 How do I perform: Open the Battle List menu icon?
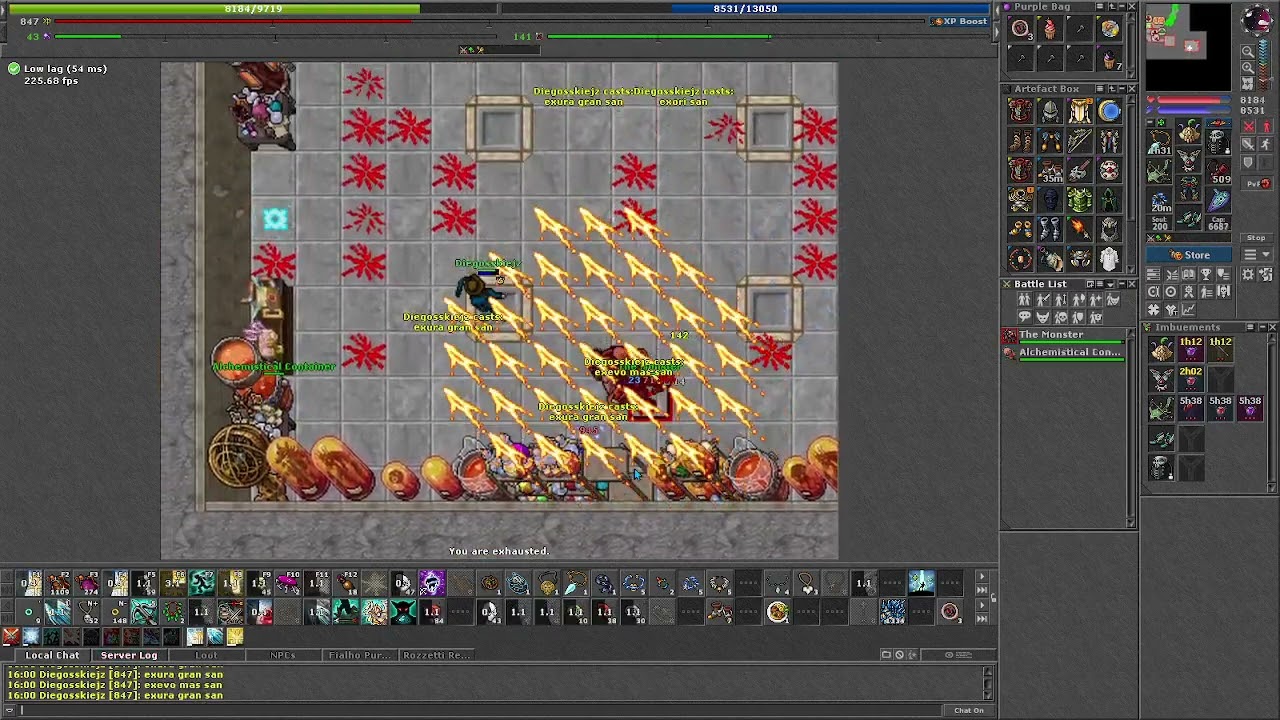click(1100, 284)
